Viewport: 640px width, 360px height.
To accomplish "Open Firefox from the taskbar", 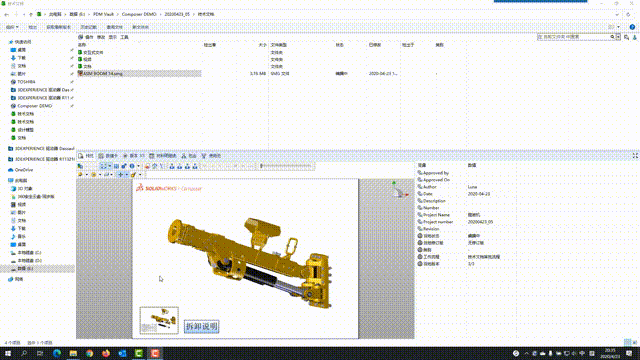I will coord(106,353).
